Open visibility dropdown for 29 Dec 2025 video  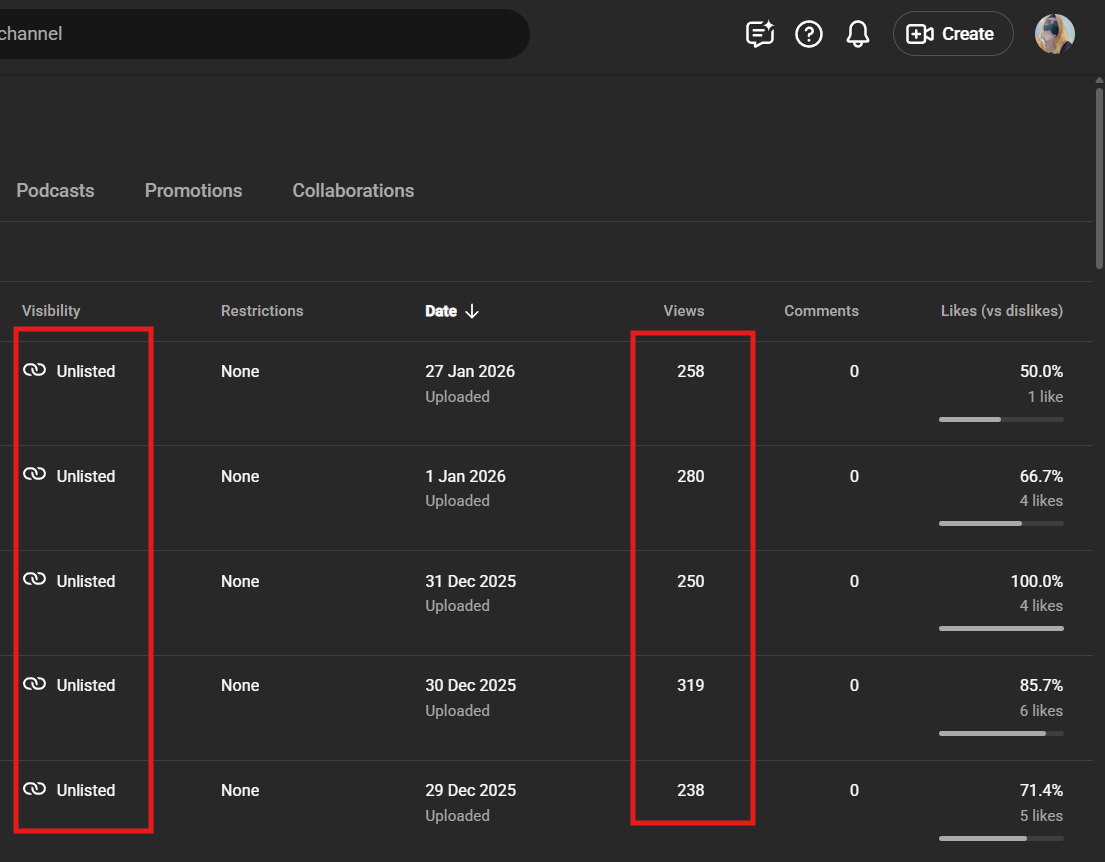[x=85, y=790]
